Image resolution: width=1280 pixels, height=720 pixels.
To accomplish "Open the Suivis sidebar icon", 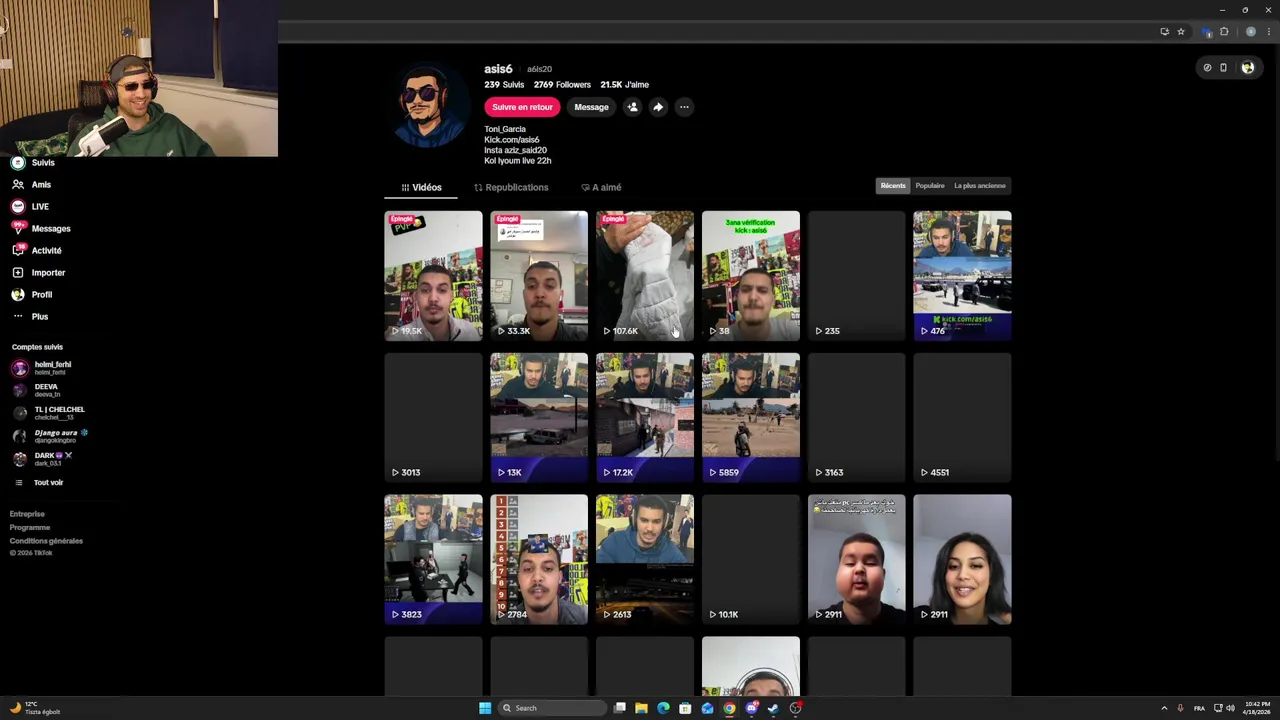I will click(17, 162).
